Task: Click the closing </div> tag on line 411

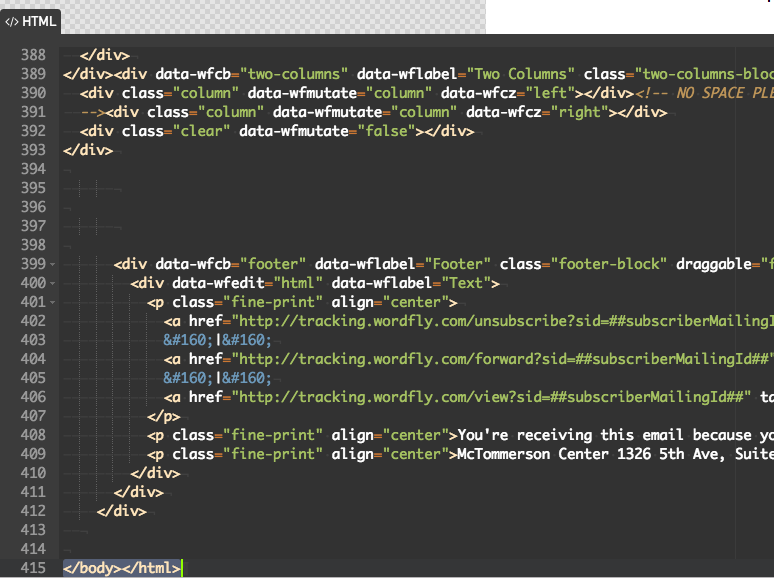Action: (138, 492)
